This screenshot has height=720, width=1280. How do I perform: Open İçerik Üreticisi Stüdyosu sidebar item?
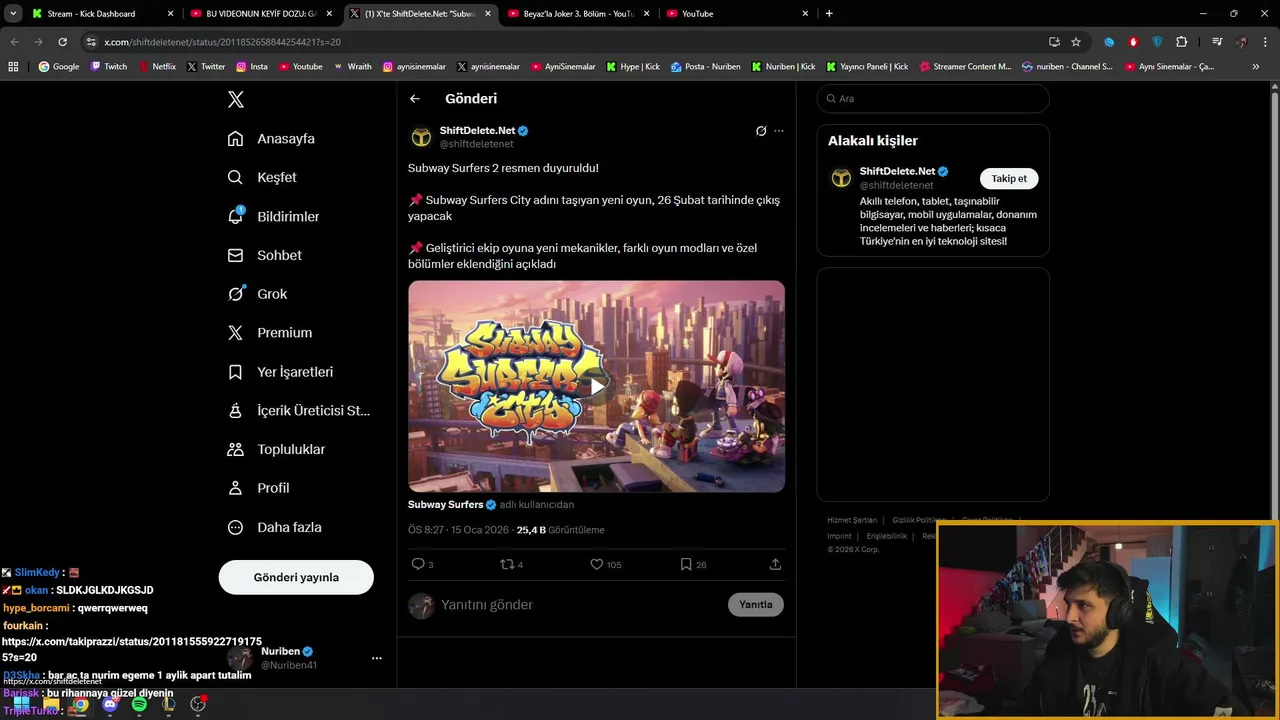[x=298, y=410]
